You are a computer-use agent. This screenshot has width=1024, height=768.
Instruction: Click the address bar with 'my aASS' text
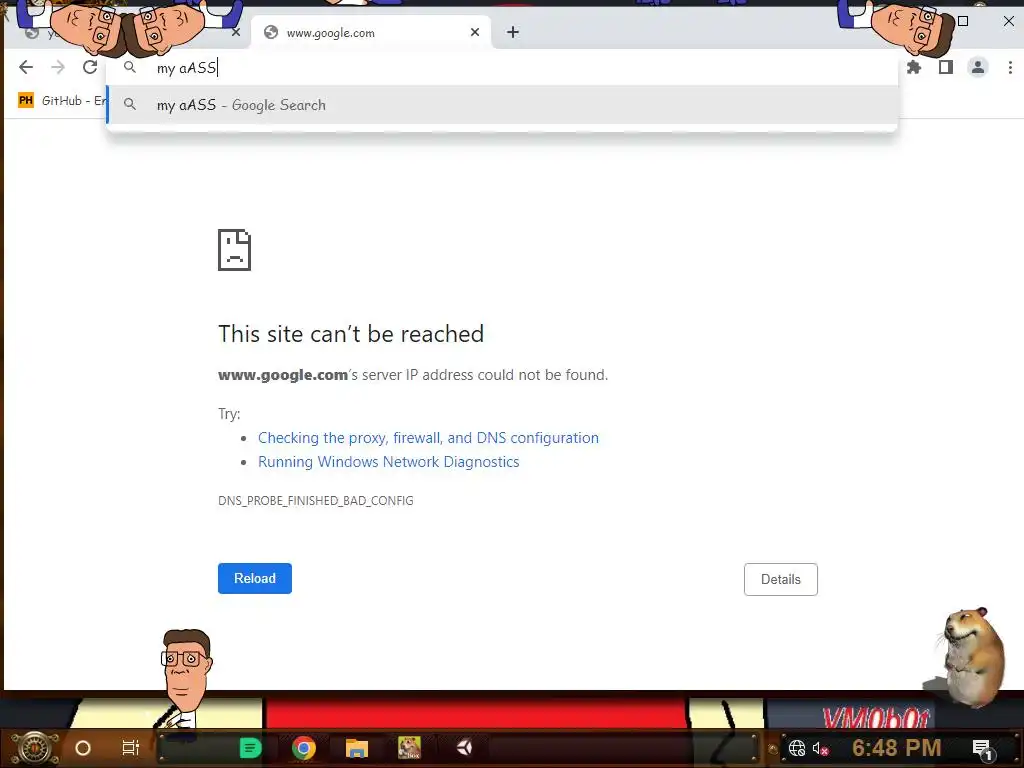(x=502, y=67)
